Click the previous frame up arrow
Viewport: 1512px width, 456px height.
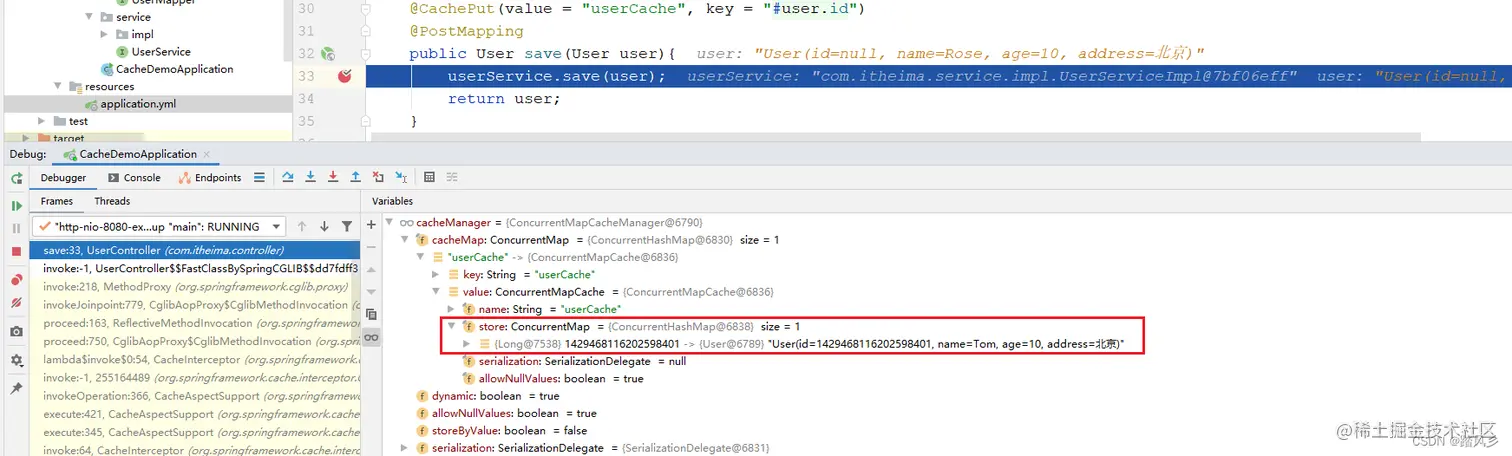(301, 227)
